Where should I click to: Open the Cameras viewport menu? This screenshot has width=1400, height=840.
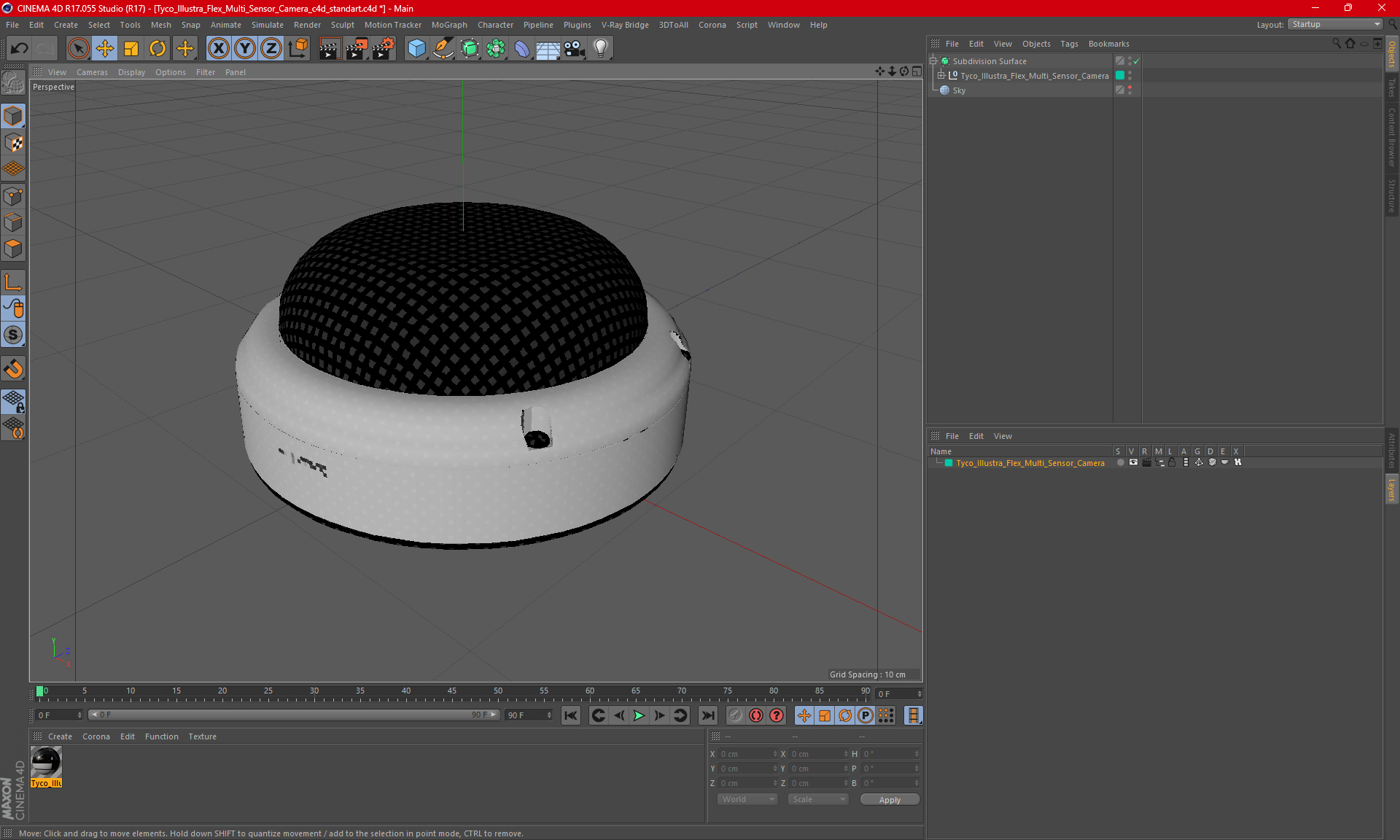(x=92, y=72)
